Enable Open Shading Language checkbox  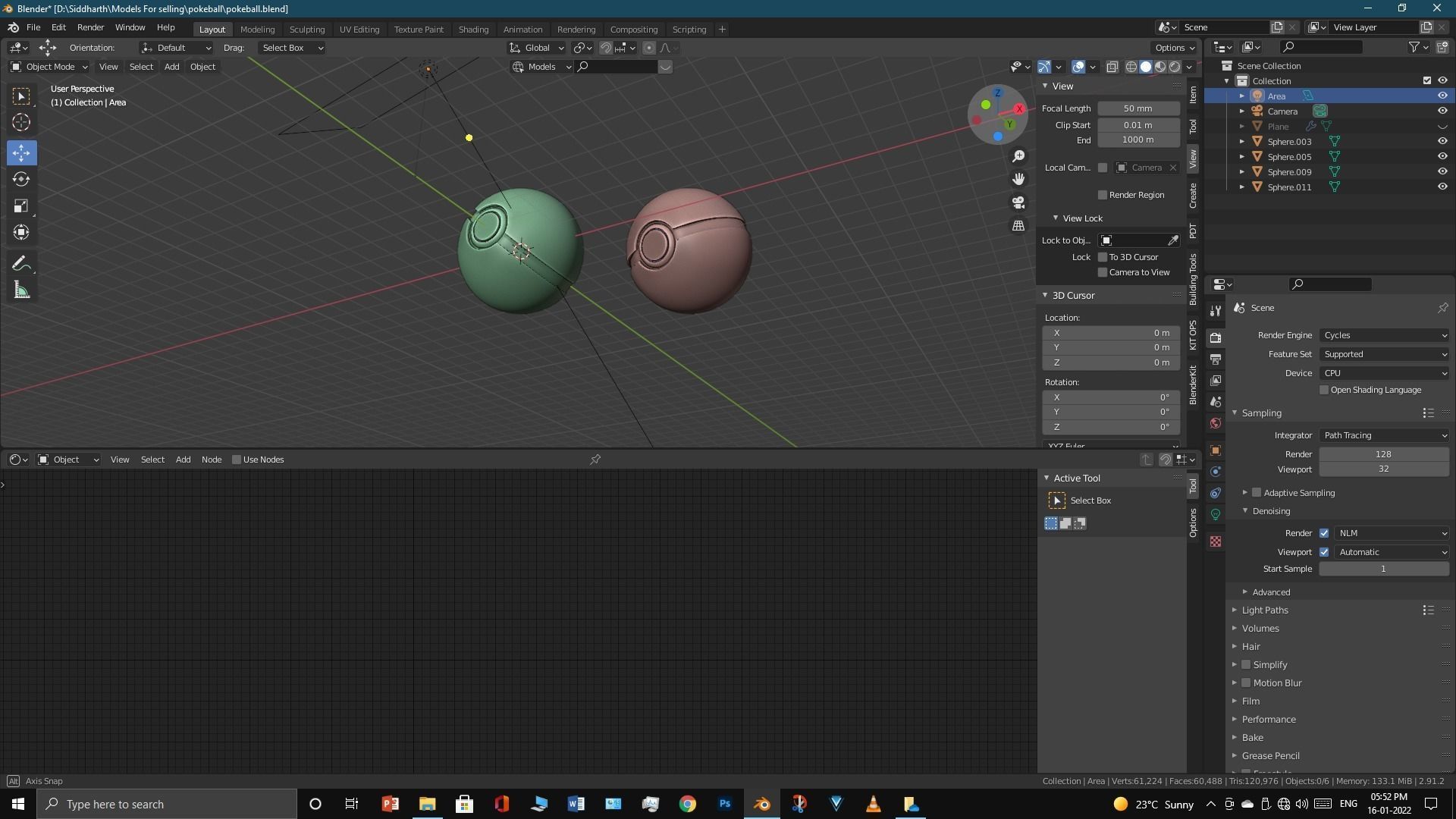click(x=1324, y=390)
